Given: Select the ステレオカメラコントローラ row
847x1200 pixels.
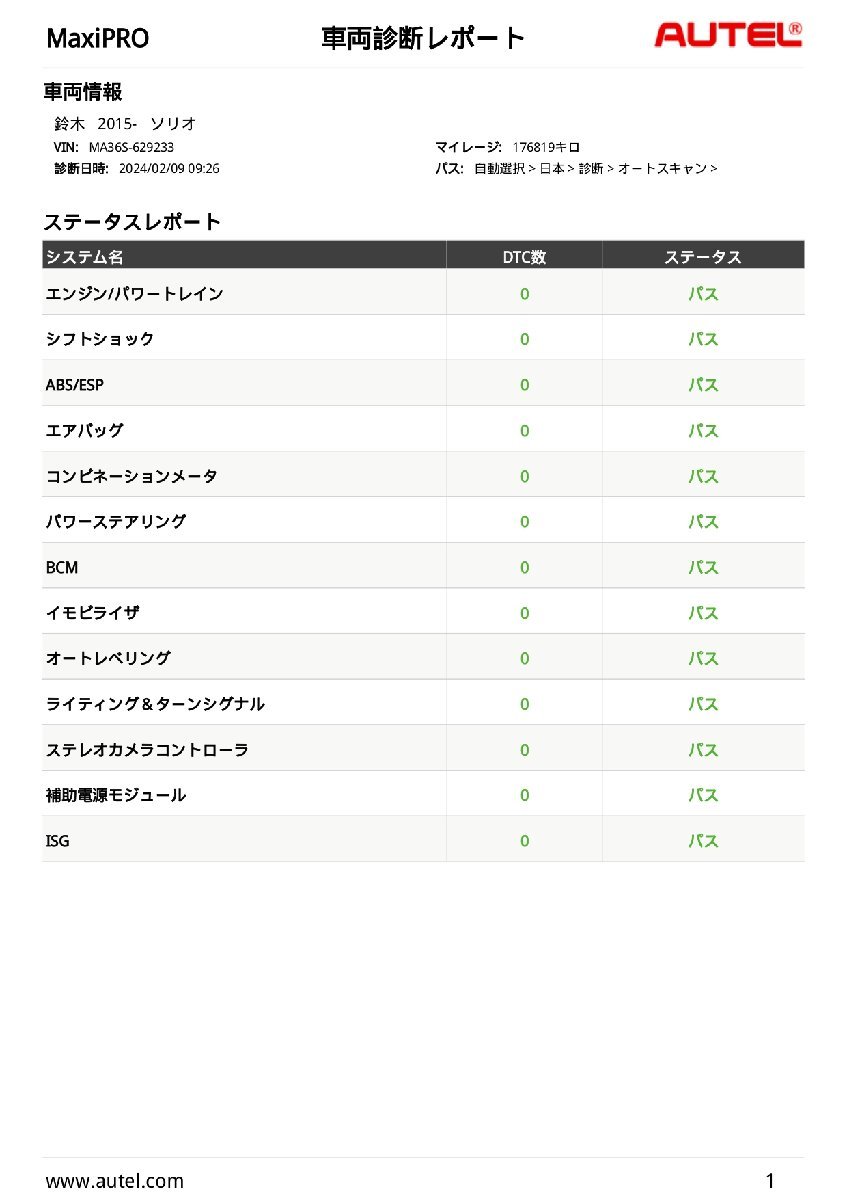Looking at the screenshot, I should (147, 750).
